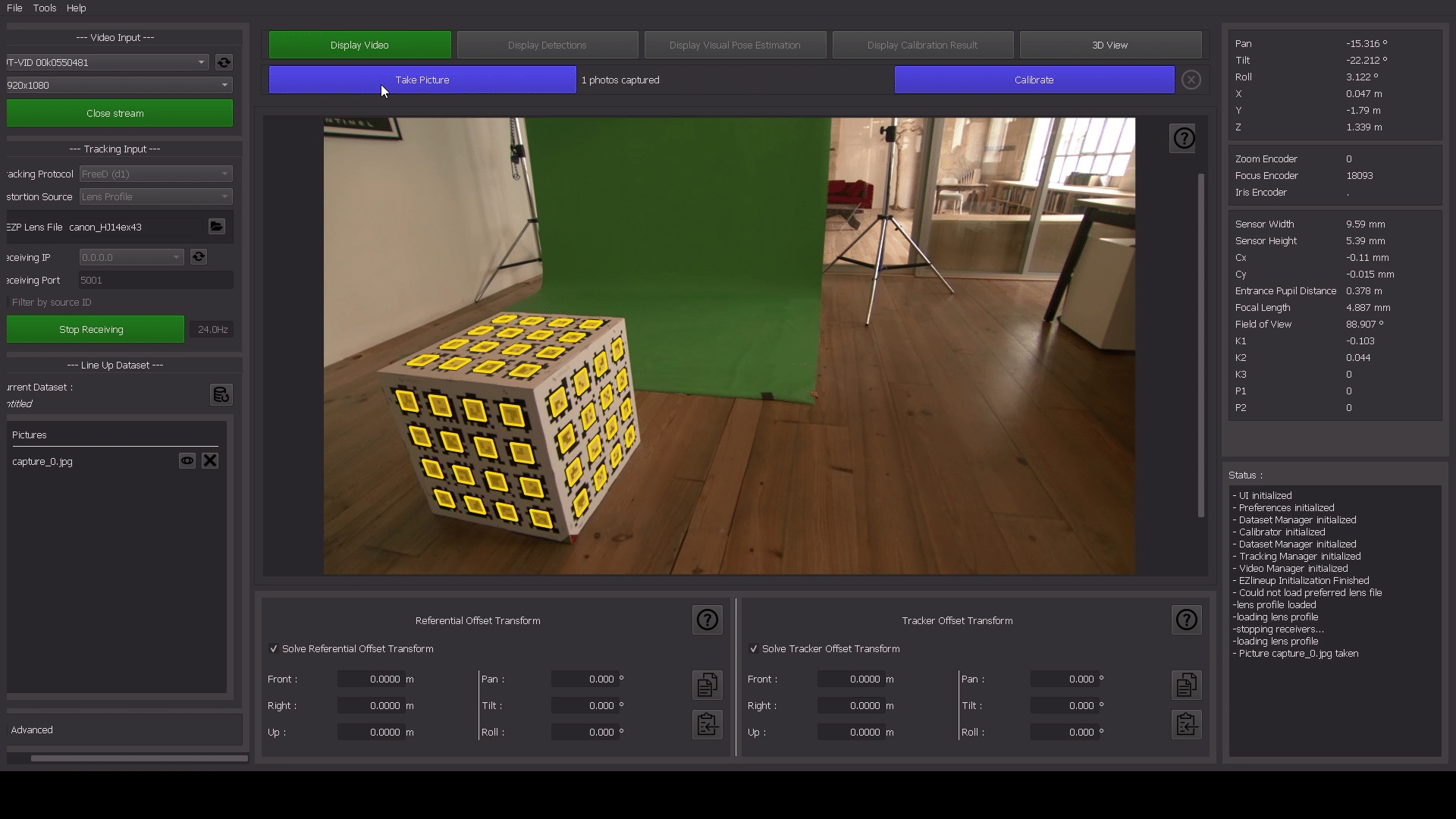Open the dataset manager icon
This screenshot has height=819, width=1456.
(x=221, y=394)
